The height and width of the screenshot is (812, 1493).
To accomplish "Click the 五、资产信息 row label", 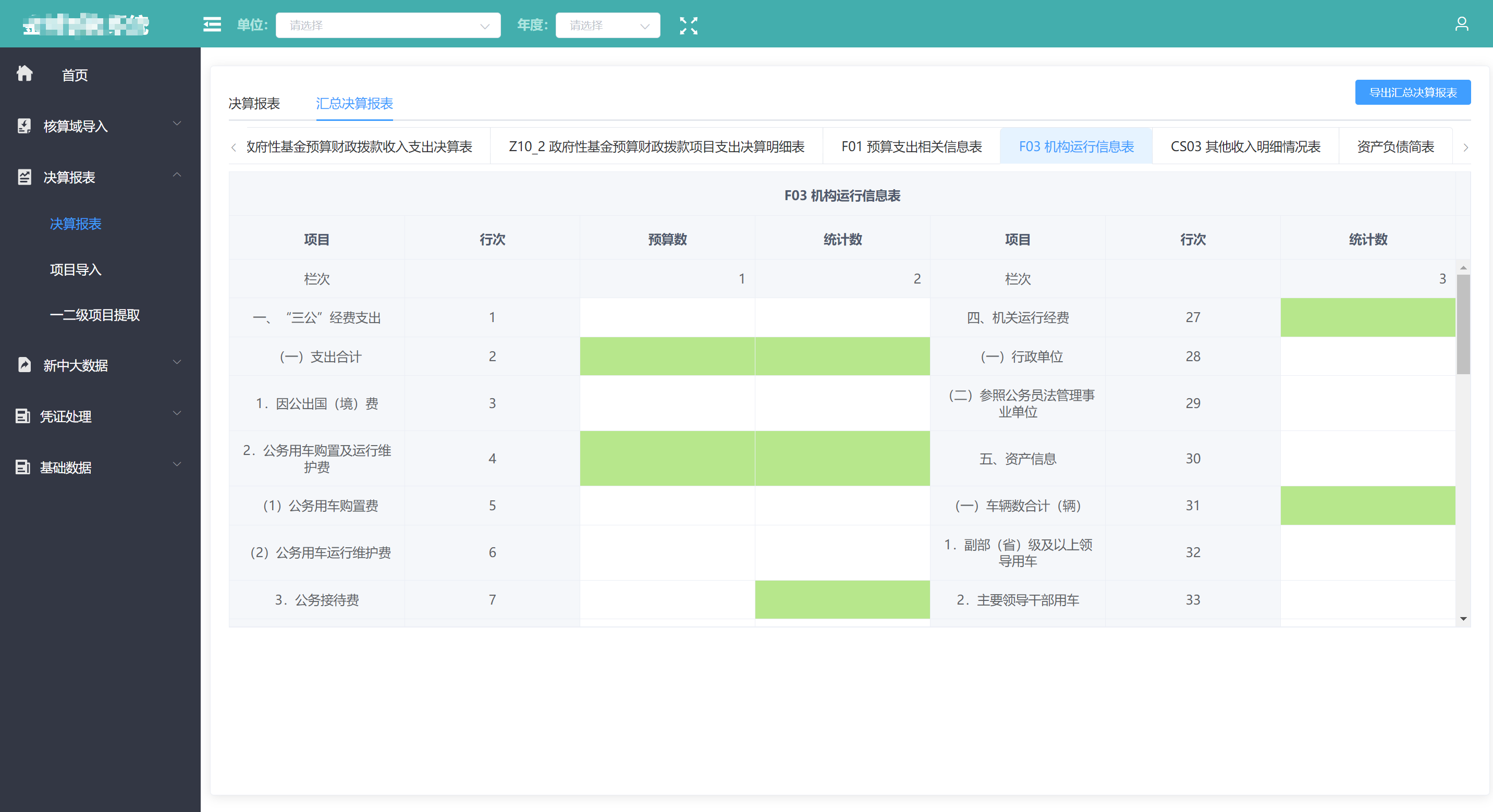I will click(1018, 459).
